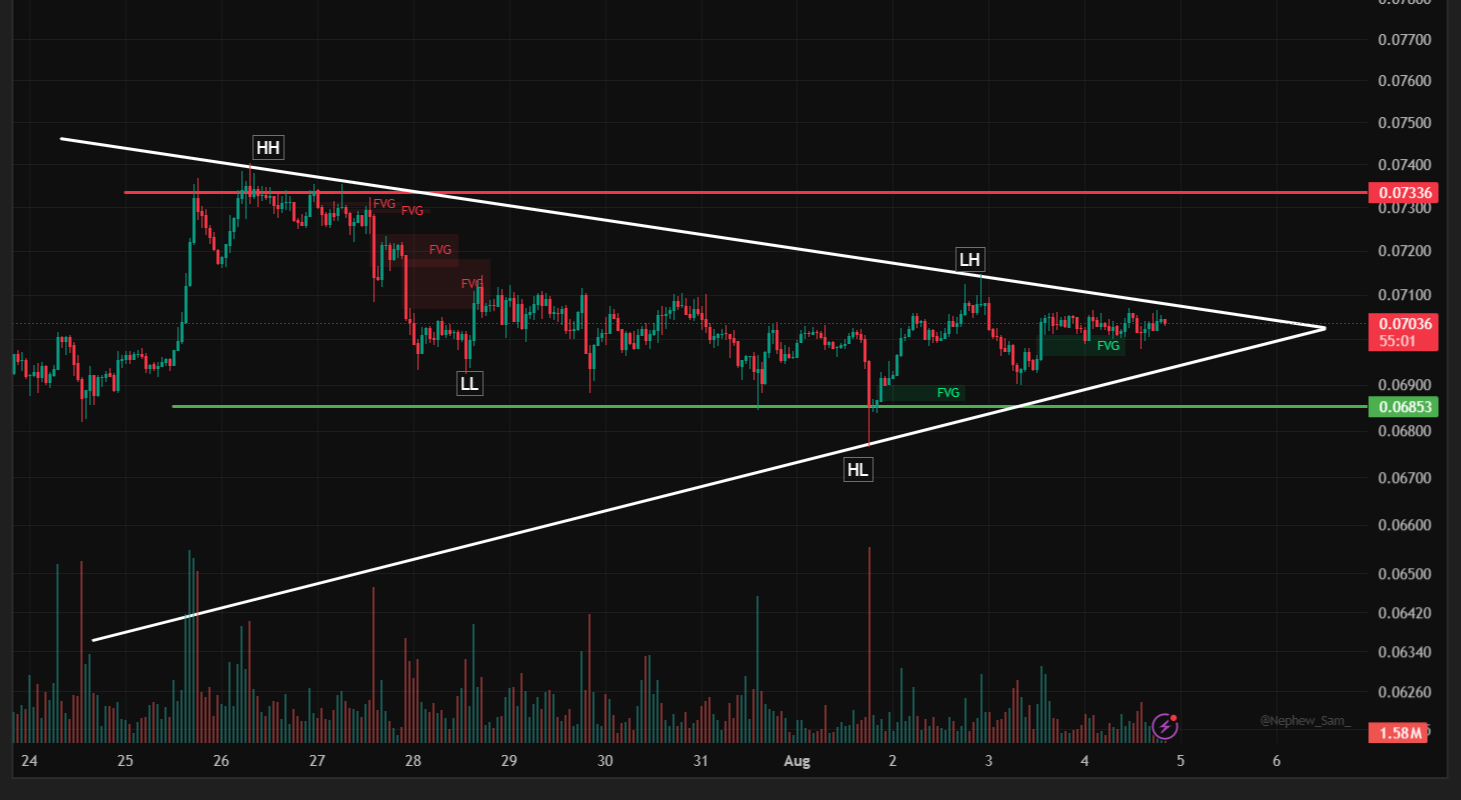
Task: Click date 26 on the time axis
Action: [x=221, y=761]
